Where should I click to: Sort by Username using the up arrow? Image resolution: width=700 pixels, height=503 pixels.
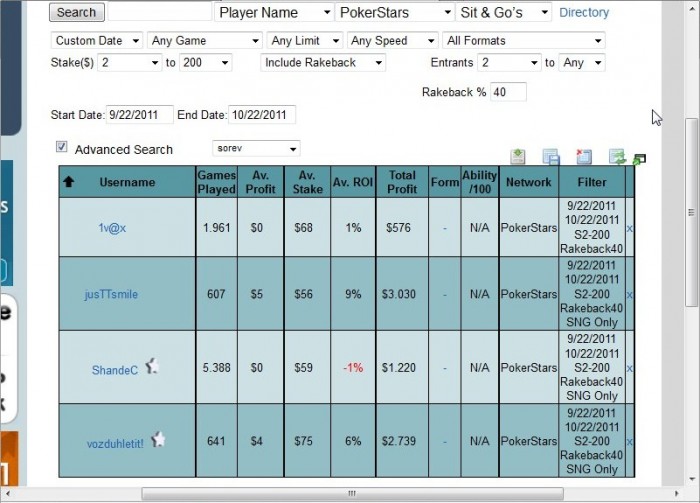pyautogui.click(x=69, y=182)
